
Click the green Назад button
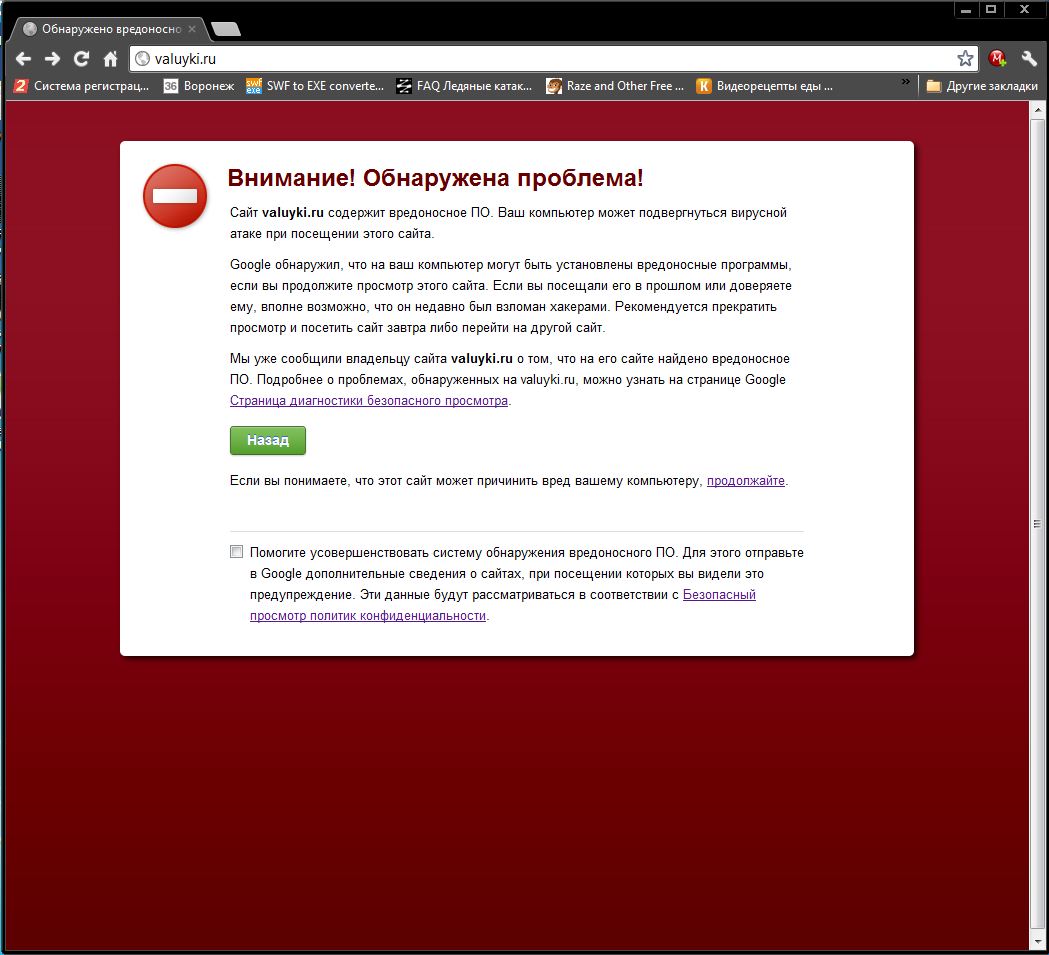pos(268,440)
